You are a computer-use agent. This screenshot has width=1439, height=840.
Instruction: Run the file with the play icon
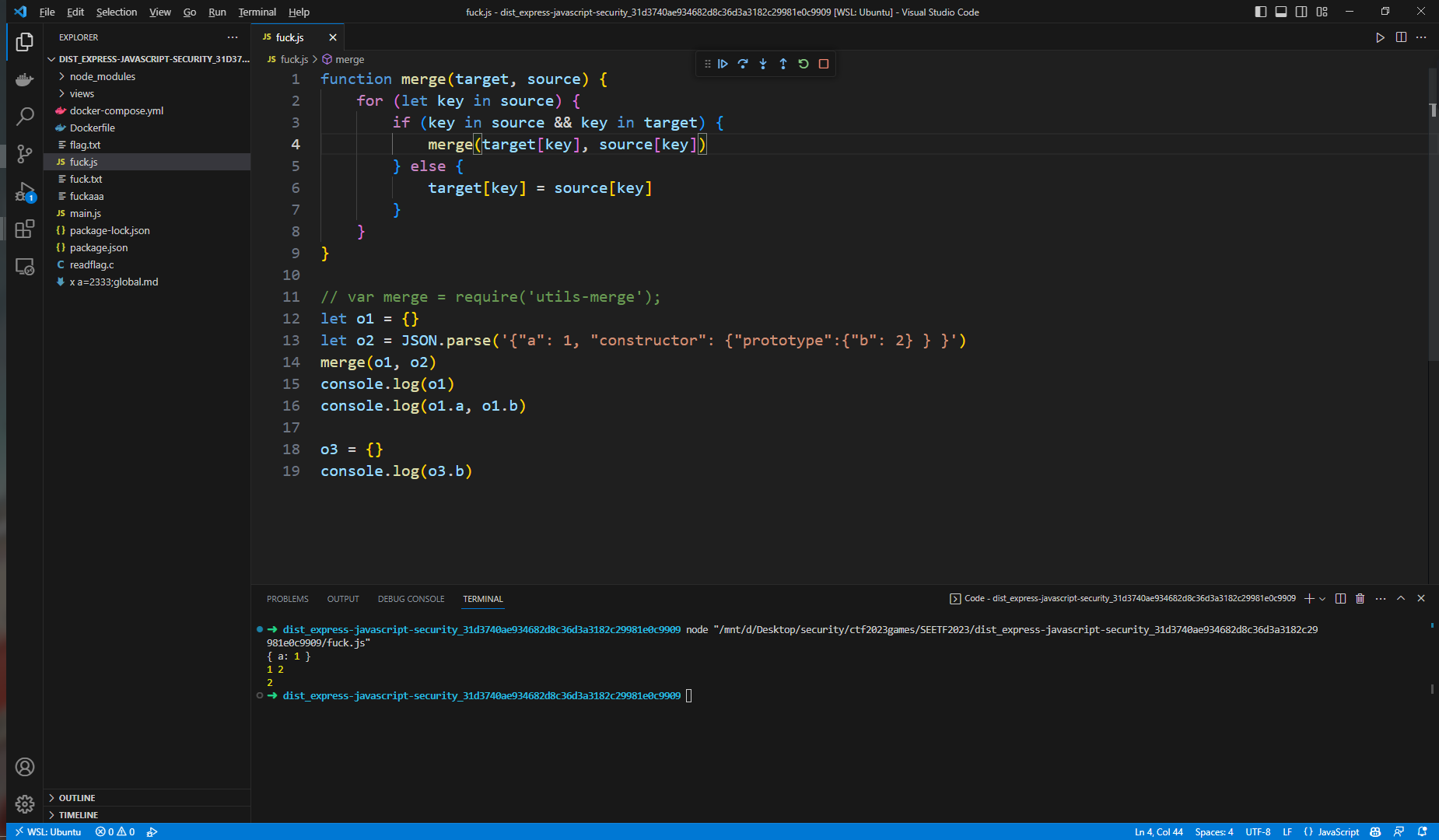1380,37
